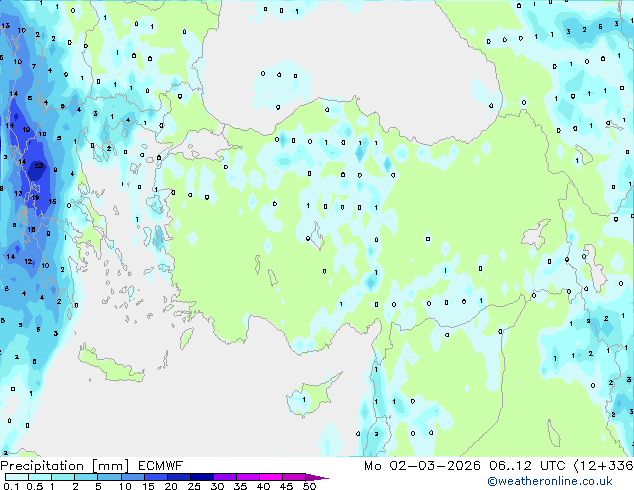Image resolution: width=634 pixels, height=490 pixels.
Task: Click the "15" precipitation value on the map
Action: pyautogui.click(x=52, y=201)
